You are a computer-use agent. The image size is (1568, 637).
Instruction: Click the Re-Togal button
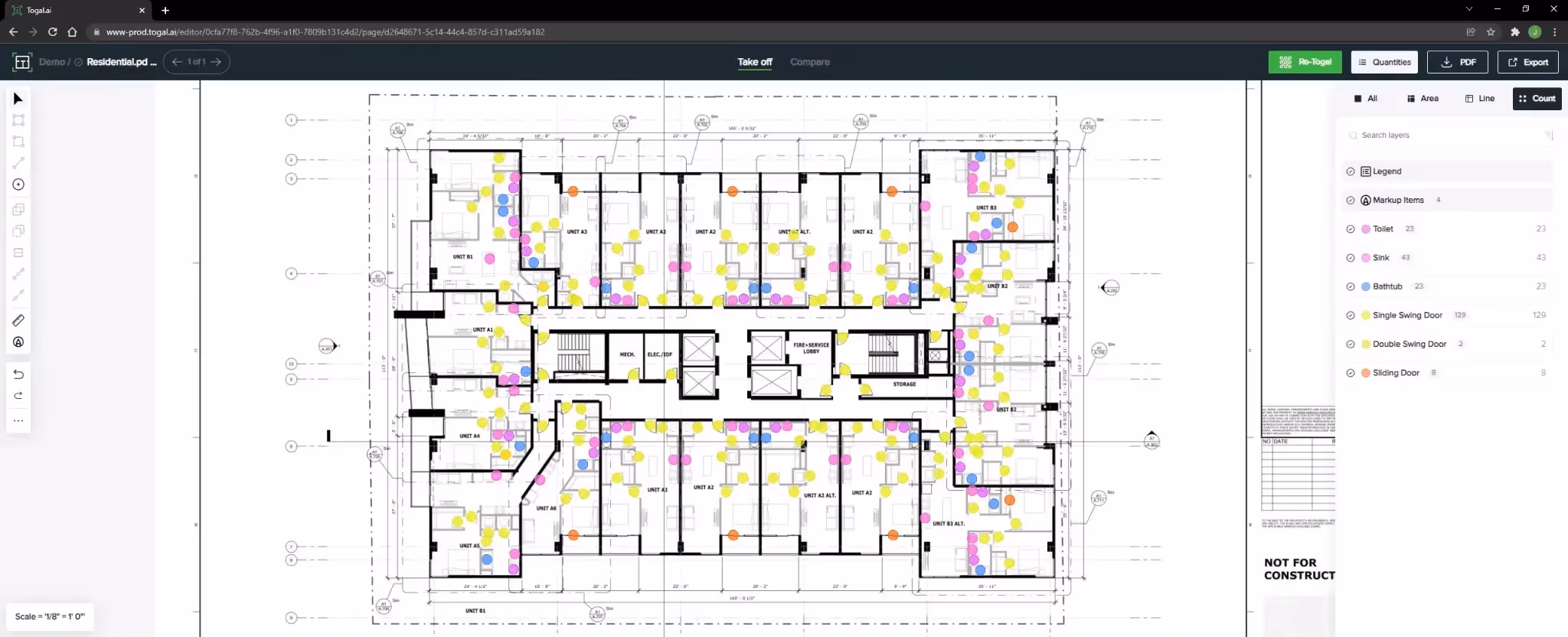click(x=1305, y=62)
